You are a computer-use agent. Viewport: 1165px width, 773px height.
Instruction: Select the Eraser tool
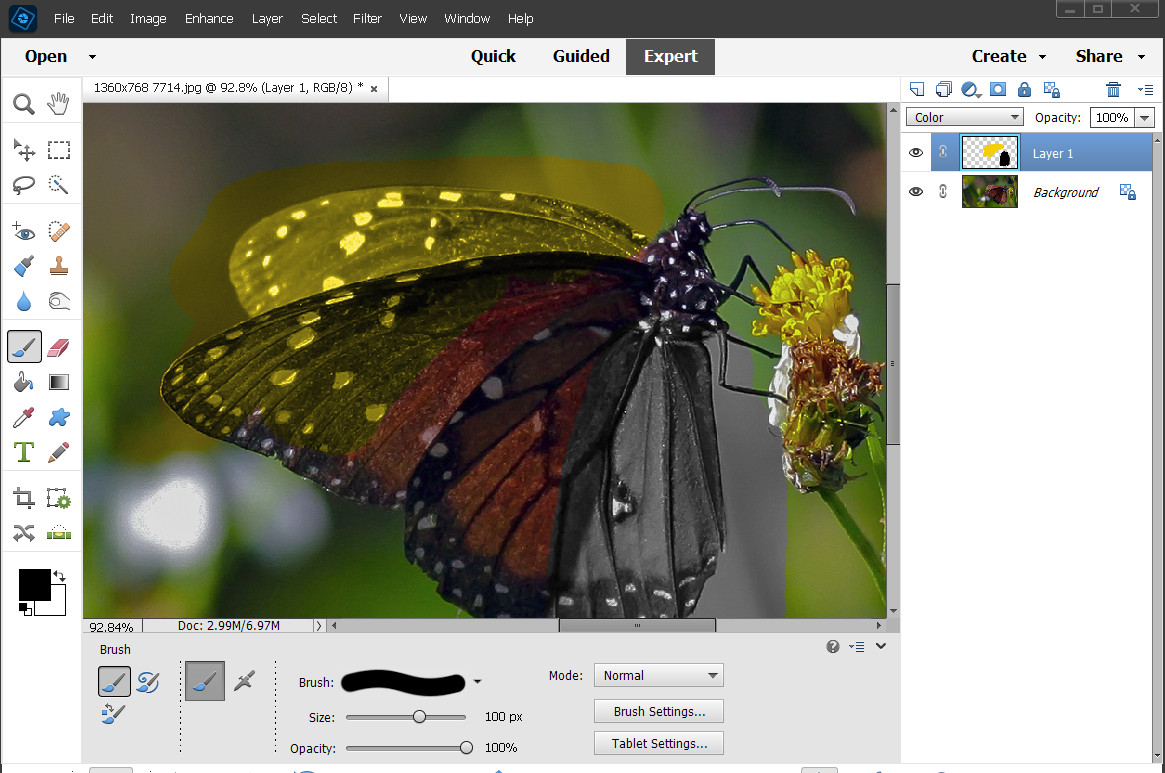pos(58,346)
